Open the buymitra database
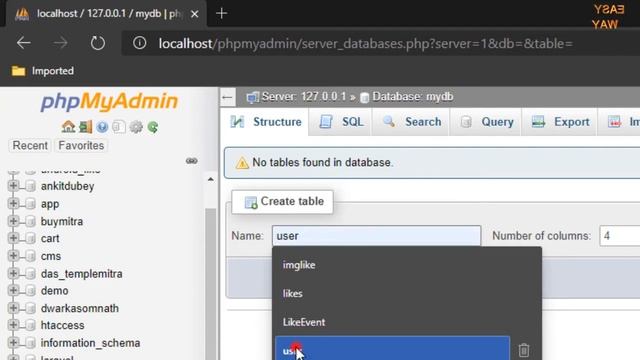Viewport: 640px width, 360px height. pos(62,221)
